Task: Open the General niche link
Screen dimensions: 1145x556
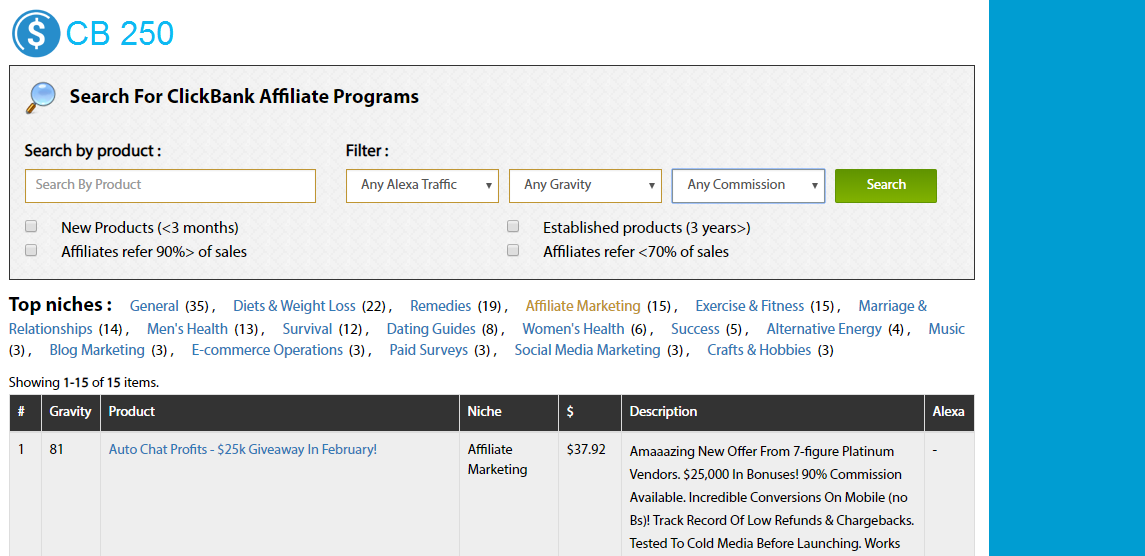Action: [x=154, y=306]
